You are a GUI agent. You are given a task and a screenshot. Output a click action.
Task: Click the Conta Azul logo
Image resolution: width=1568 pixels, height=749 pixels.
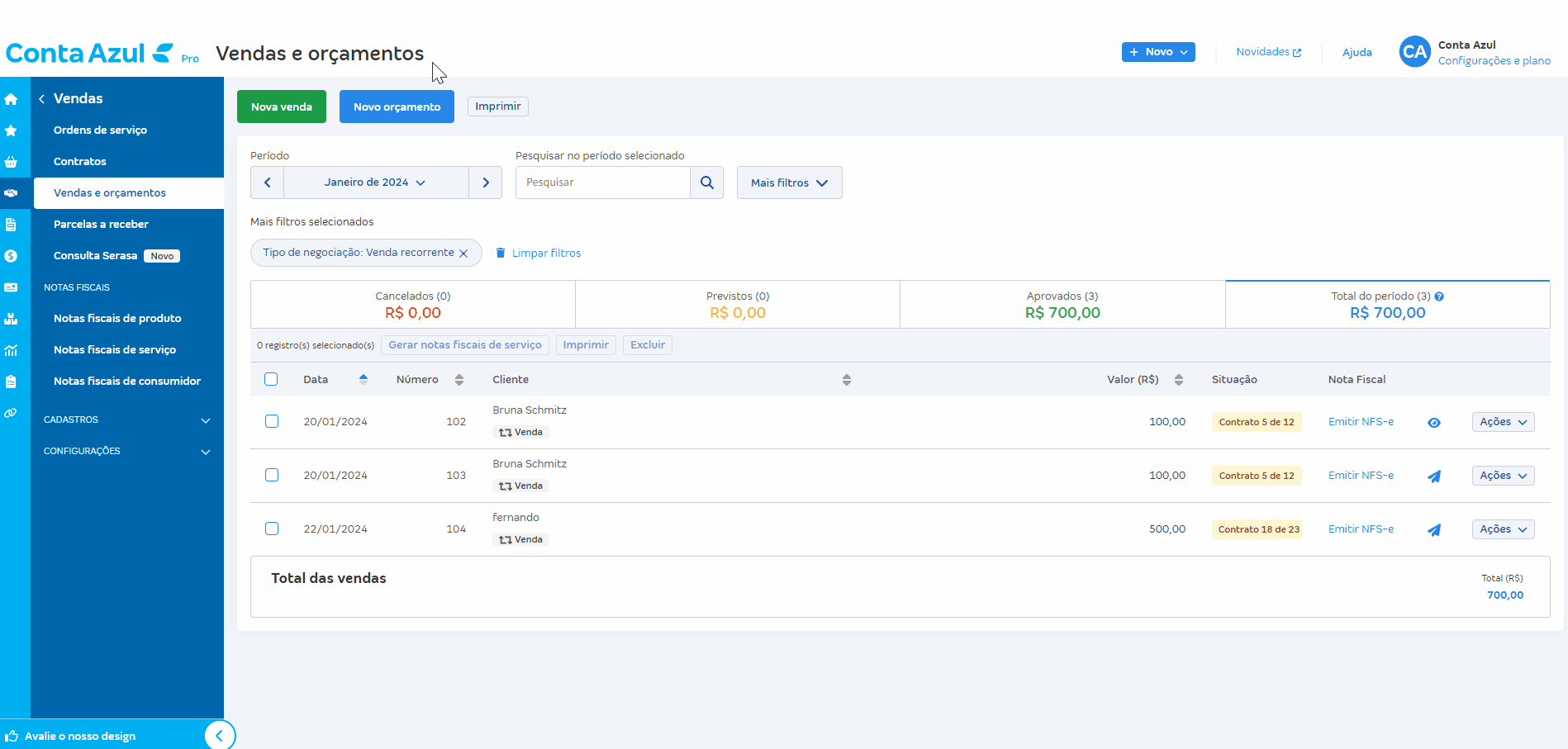102,54
